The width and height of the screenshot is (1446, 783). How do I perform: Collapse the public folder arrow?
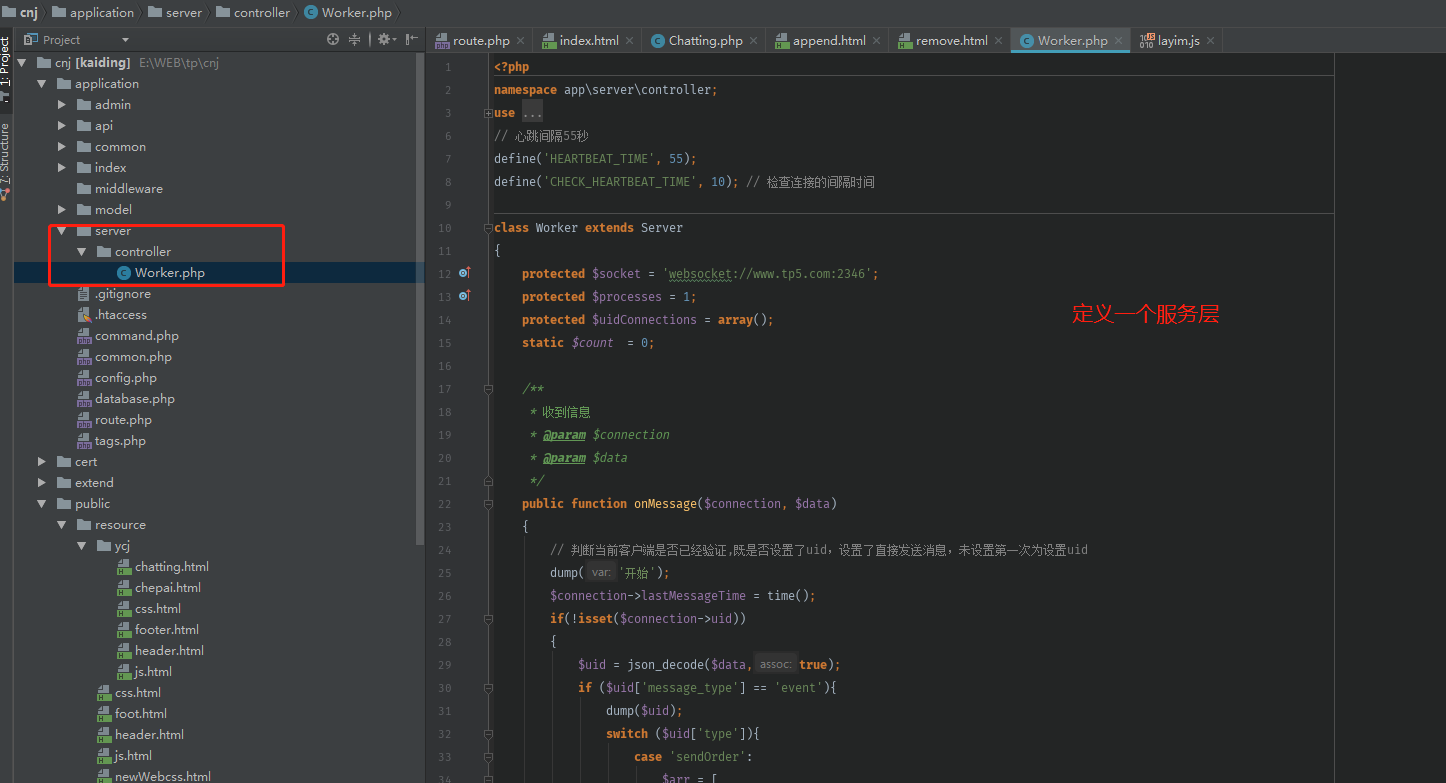pos(41,504)
